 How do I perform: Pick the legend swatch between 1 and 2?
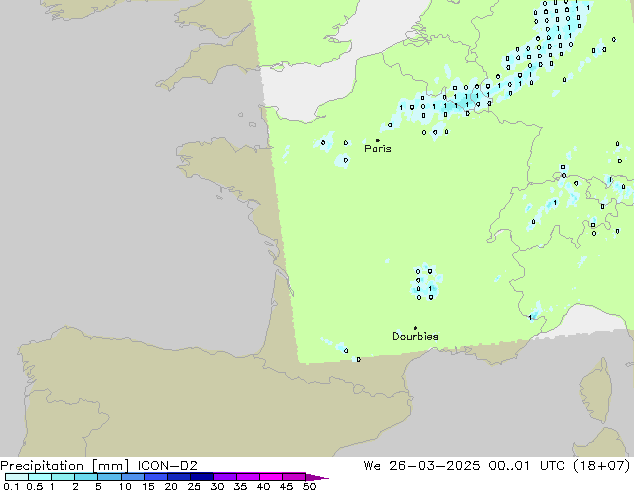point(63,477)
